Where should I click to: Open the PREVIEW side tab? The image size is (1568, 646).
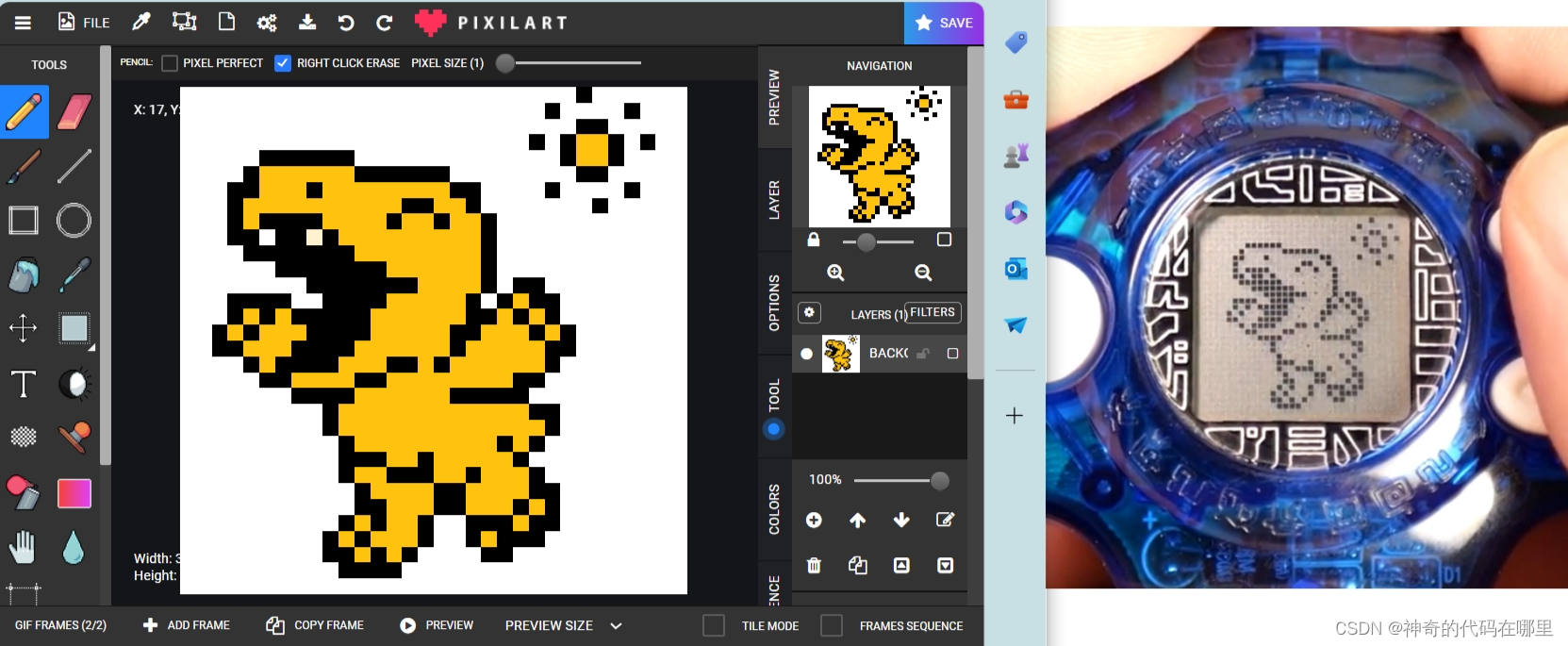point(774,97)
